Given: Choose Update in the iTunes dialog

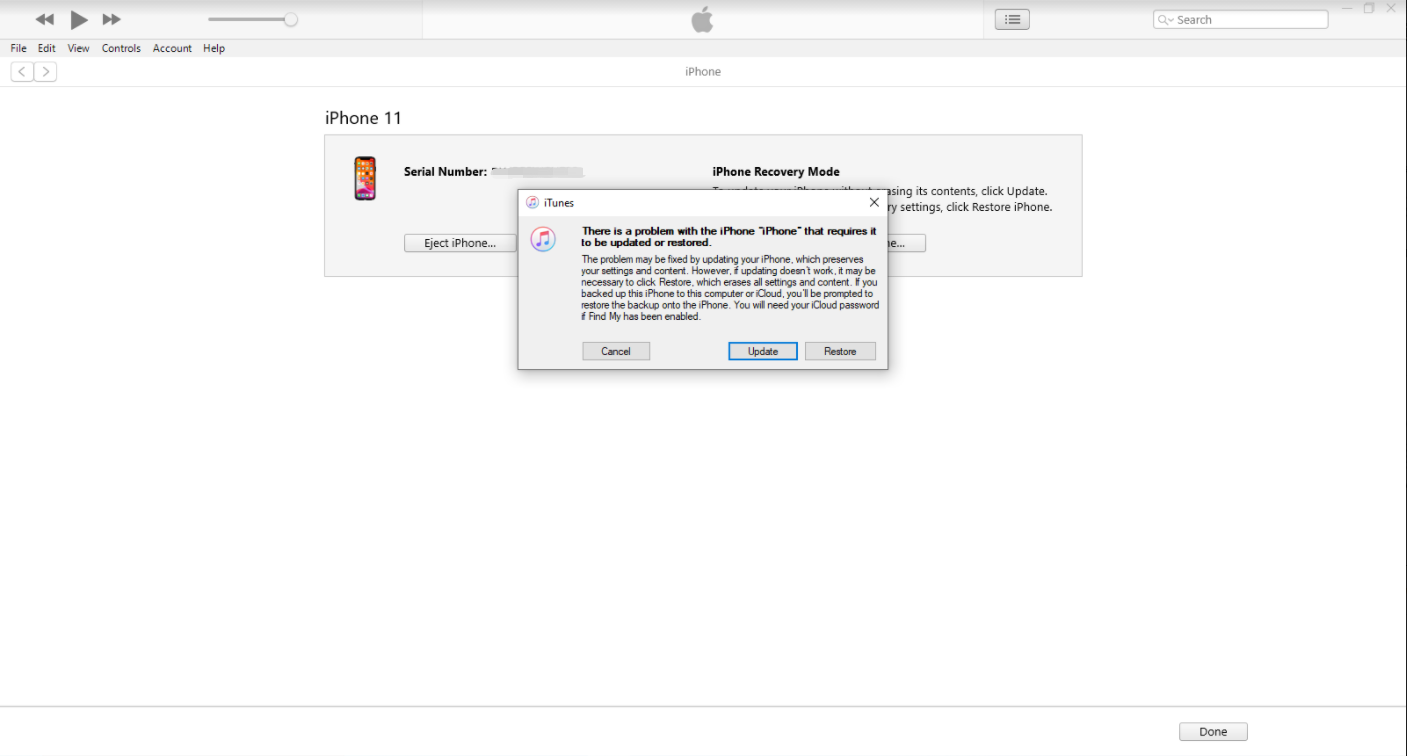Looking at the screenshot, I should click(x=763, y=351).
